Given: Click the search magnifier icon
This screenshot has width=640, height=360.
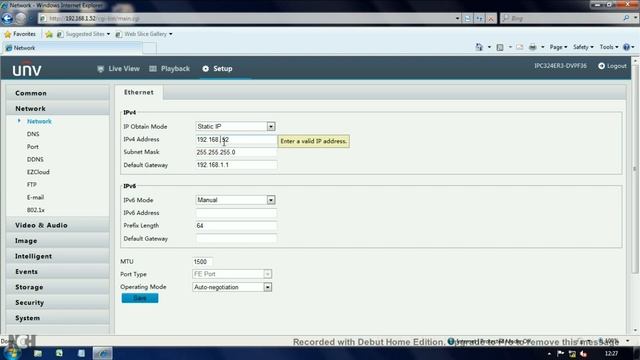Looking at the screenshot, I should (x=626, y=18).
